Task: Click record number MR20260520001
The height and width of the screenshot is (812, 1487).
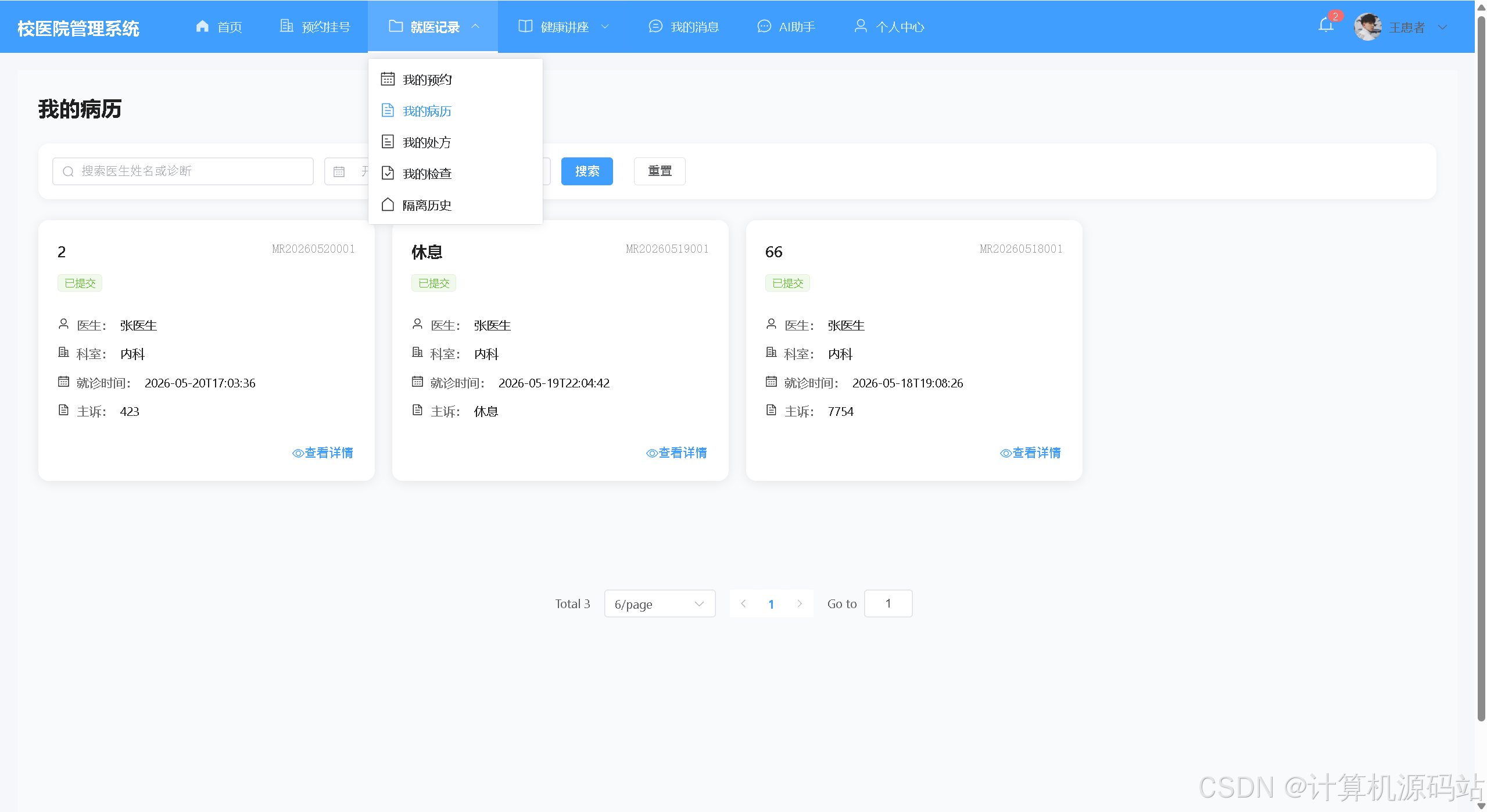Action: pyautogui.click(x=313, y=249)
